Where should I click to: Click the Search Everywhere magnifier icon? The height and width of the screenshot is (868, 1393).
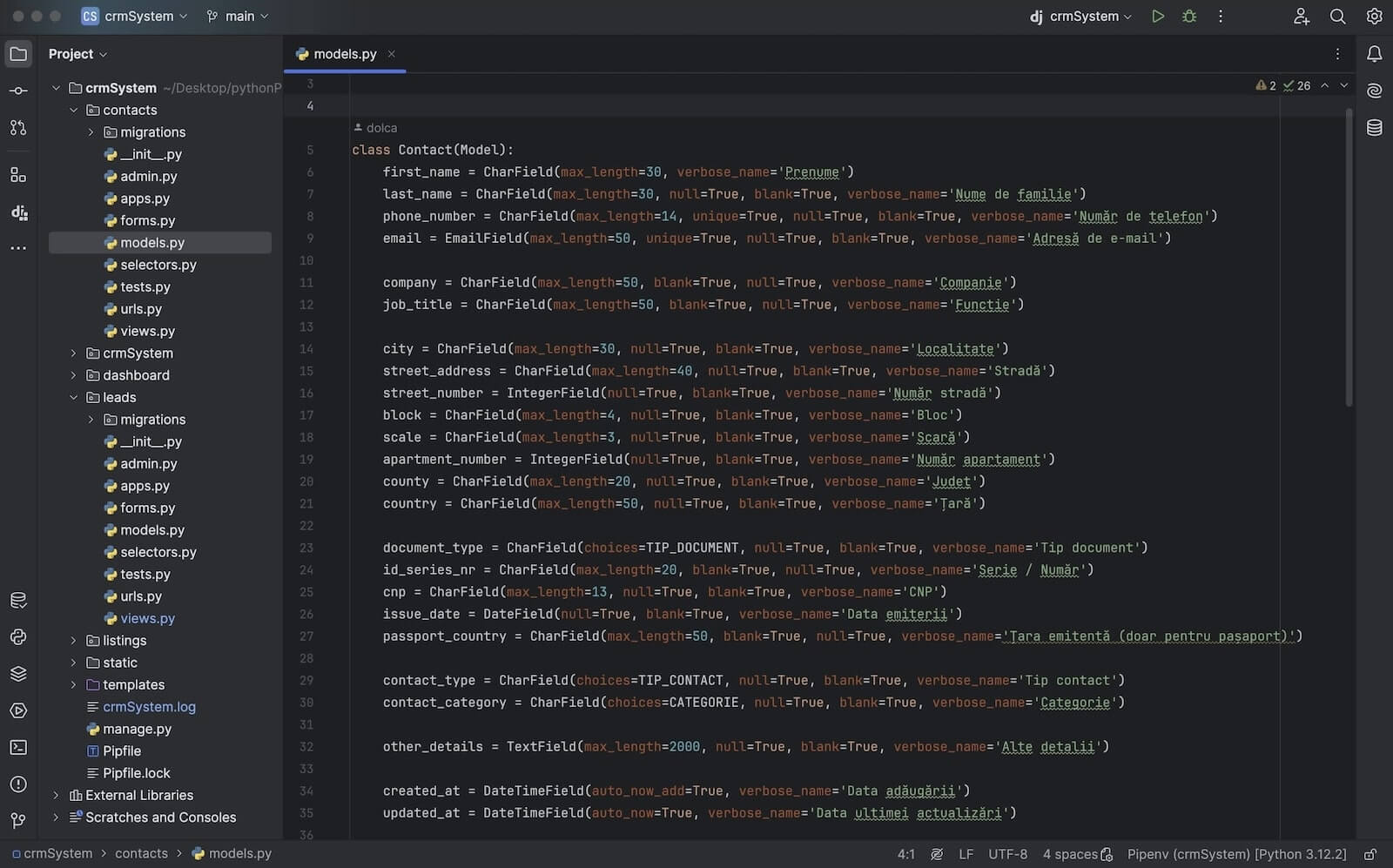[x=1337, y=17]
